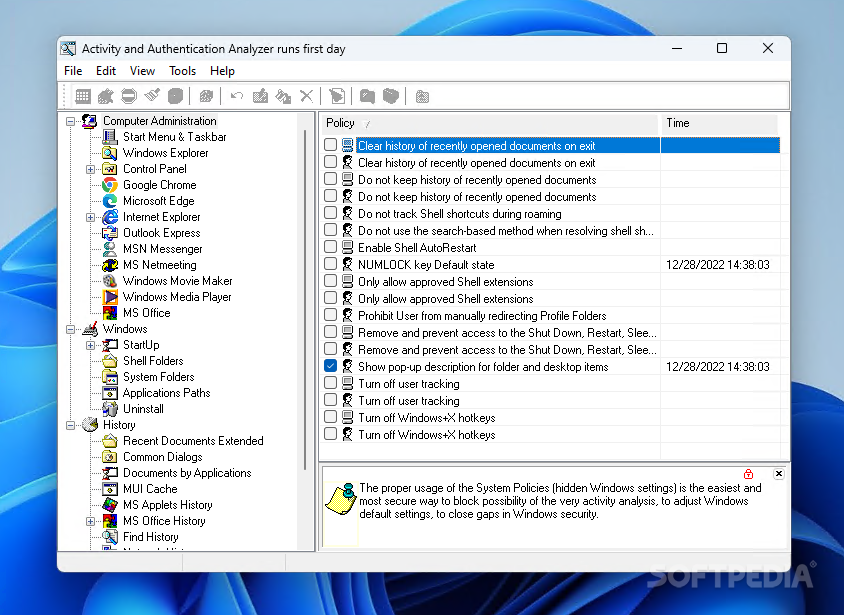The width and height of the screenshot is (844, 615).
Task: Click the tree panel vertical scrollbar
Action: click(305, 300)
